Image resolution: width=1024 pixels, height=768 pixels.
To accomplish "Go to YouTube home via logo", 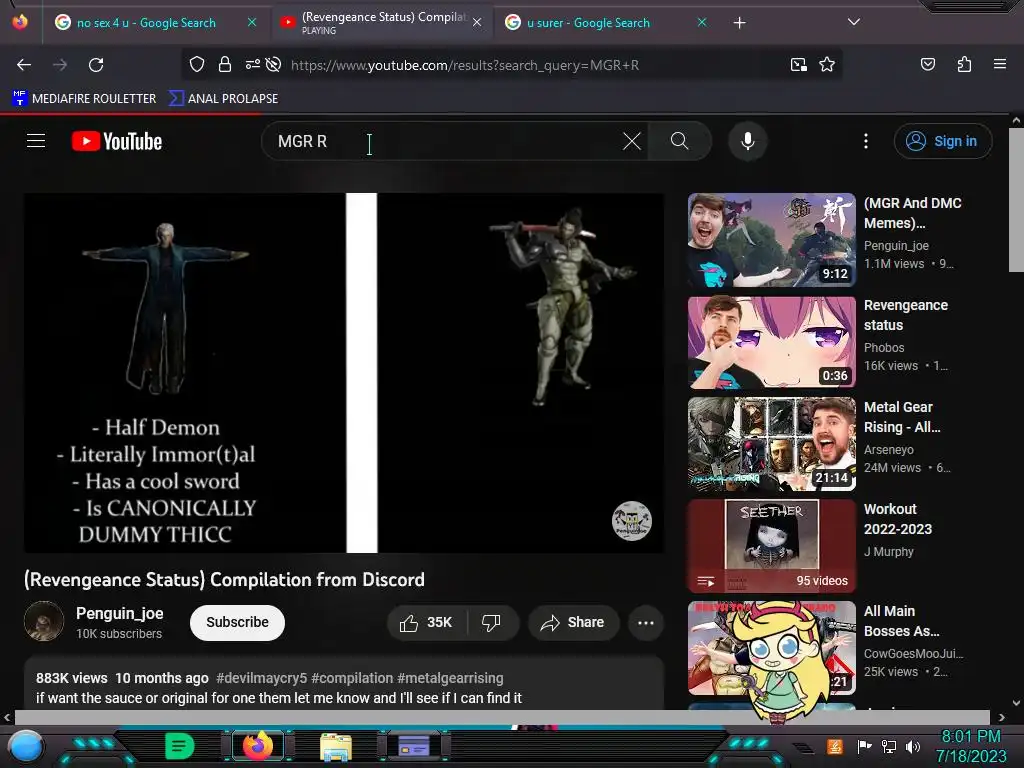I will coord(117,141).
